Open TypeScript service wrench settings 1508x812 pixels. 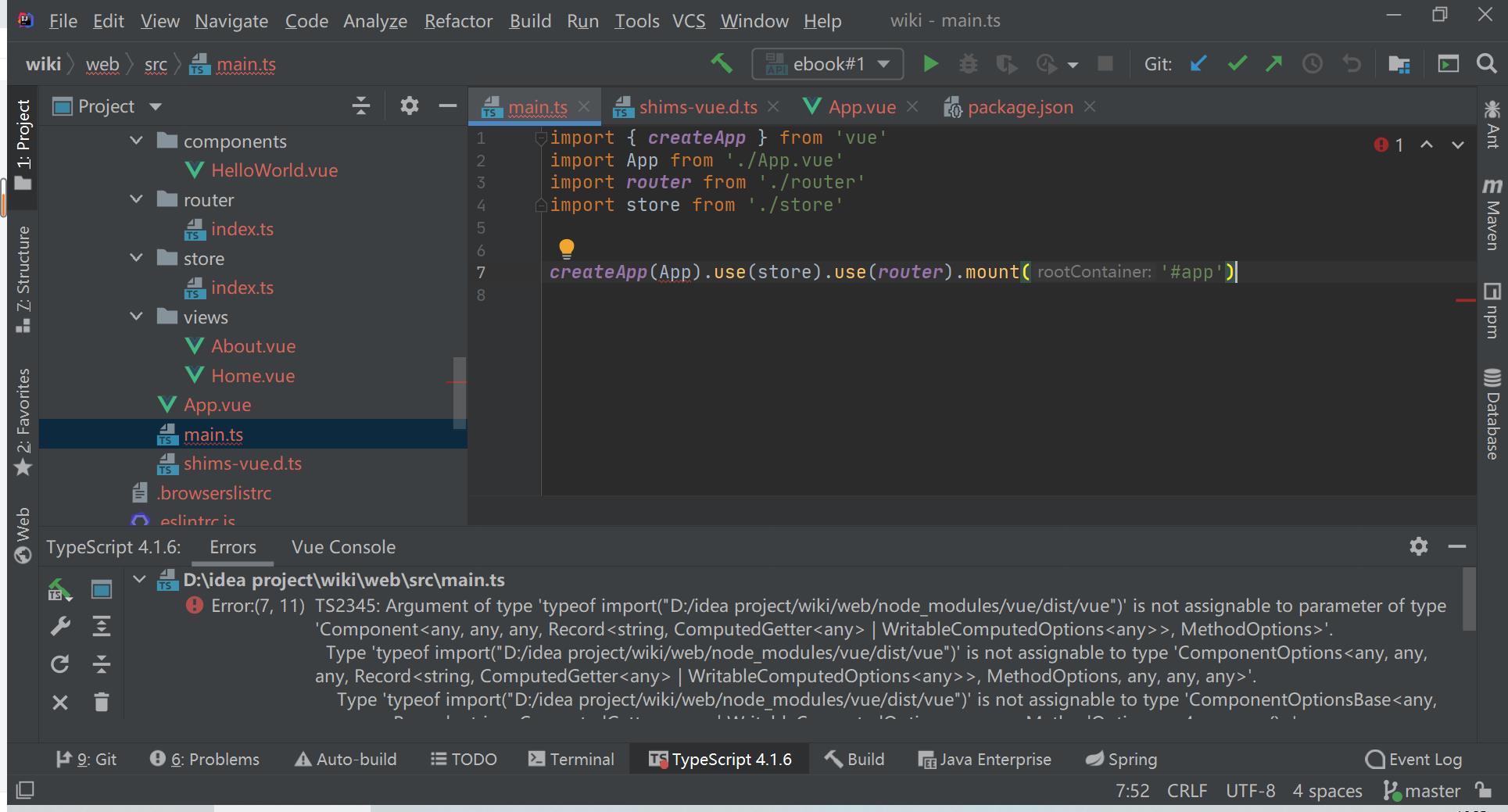tap(59, 626)
